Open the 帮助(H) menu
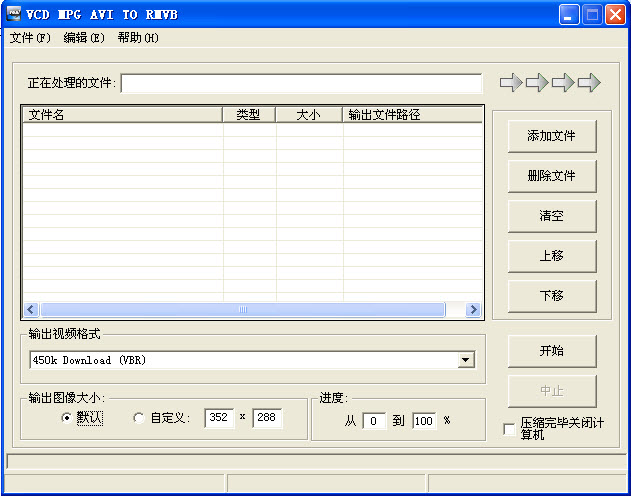Image resolution: width=631 pixels, height=496 pixels. [x=138, y=38]
